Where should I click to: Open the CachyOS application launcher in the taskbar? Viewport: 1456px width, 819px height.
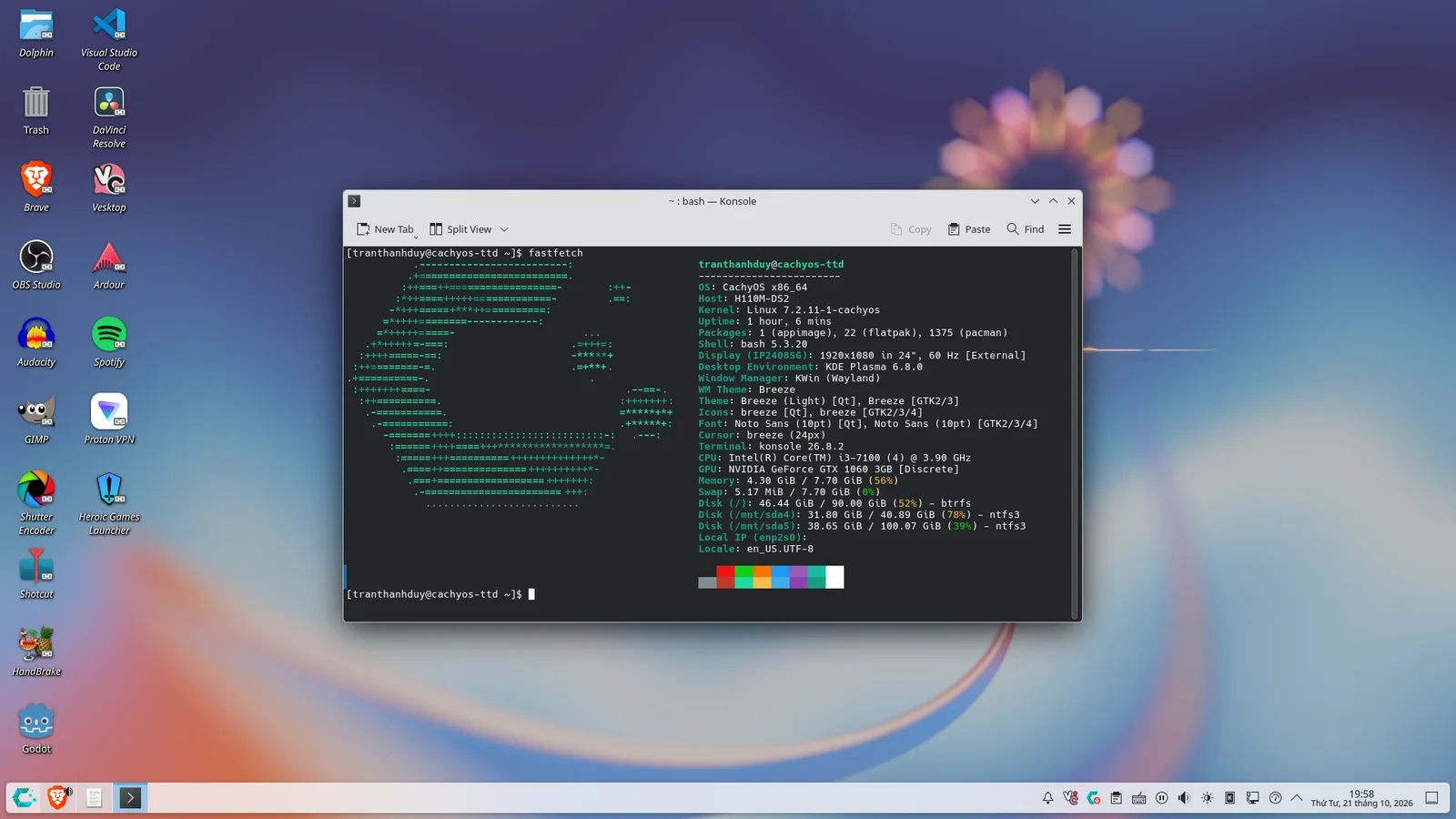[25, 798]
